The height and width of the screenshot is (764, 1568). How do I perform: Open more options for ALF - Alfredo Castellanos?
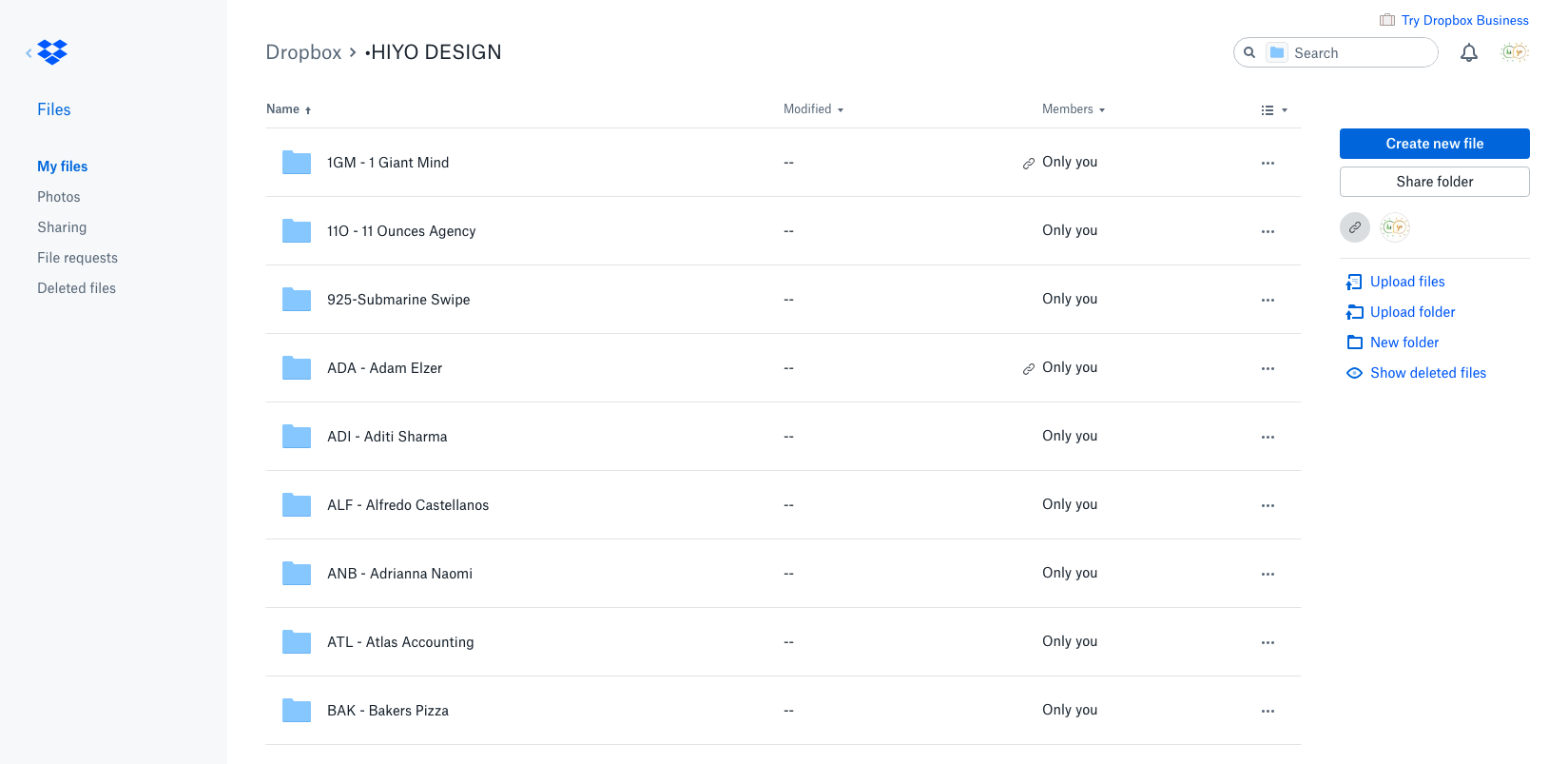(x=1268, y=506)
